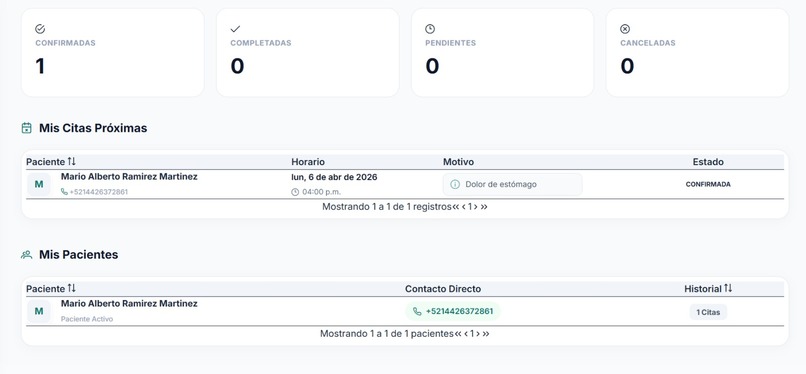The width and height of the screenshot is (806, 374).
Task: Sort patients table by Paciente column arrows
Action: point(71,288)
